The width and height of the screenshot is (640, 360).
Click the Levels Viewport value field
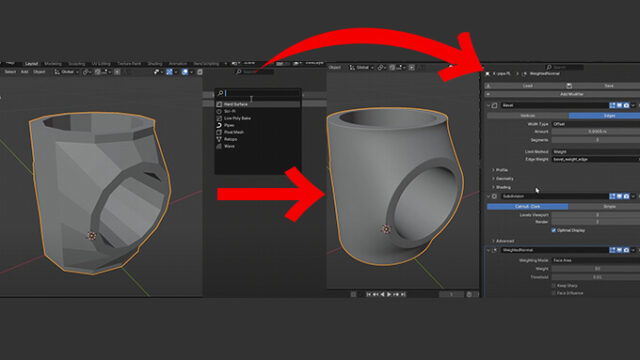coord(596,215)
